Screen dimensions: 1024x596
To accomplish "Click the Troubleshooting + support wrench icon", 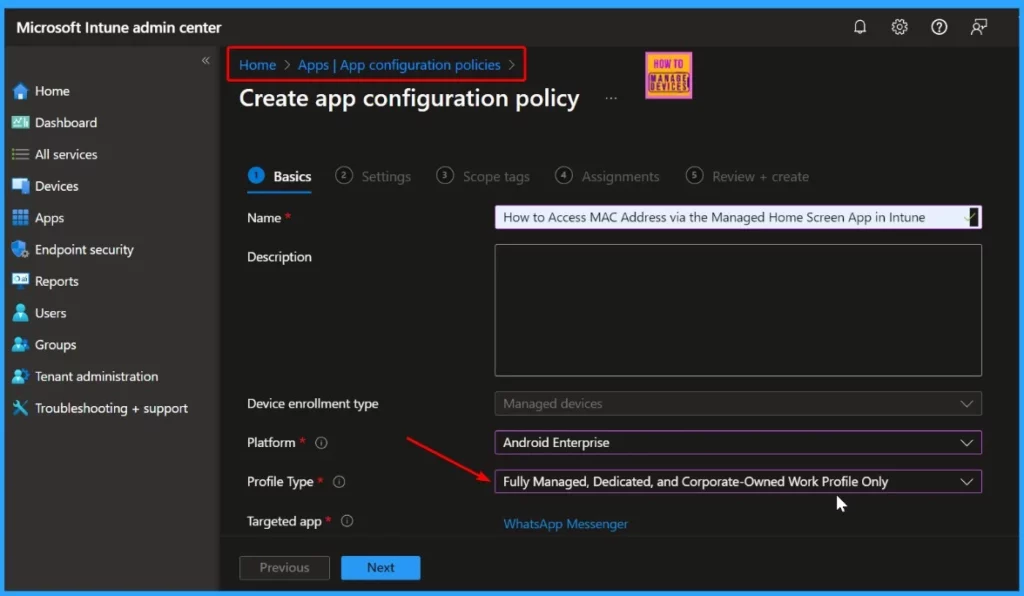I will point(20,408).
